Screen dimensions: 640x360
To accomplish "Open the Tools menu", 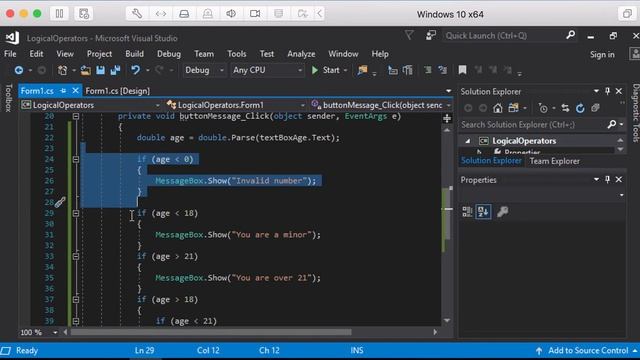I will coord(236,54).
